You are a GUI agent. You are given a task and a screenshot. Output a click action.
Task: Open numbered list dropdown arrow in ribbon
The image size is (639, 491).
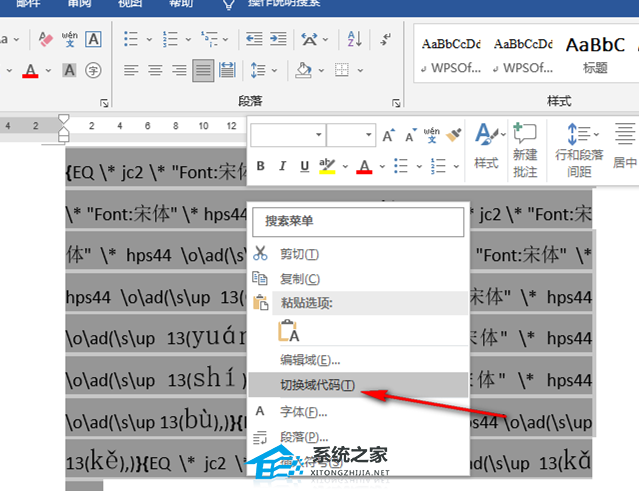click(188, 40)
